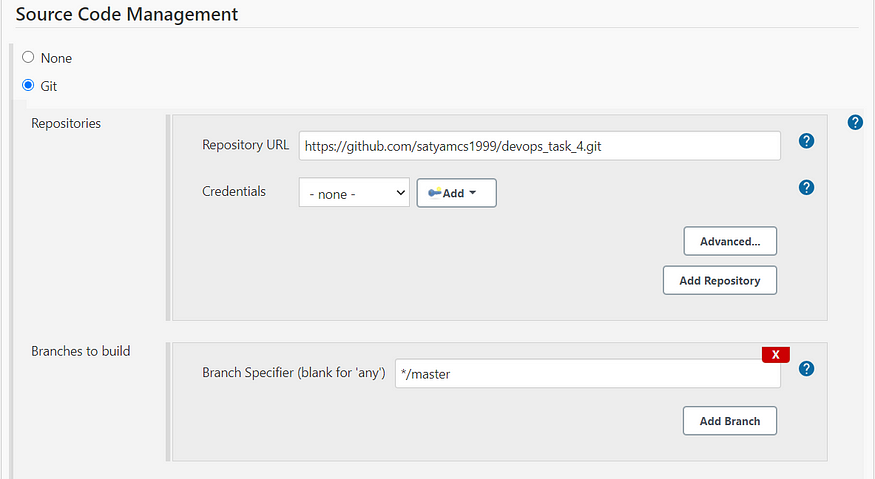Click the Repository URL label text
The width and height of the screenshot is (875, 479).
(246, 145)
